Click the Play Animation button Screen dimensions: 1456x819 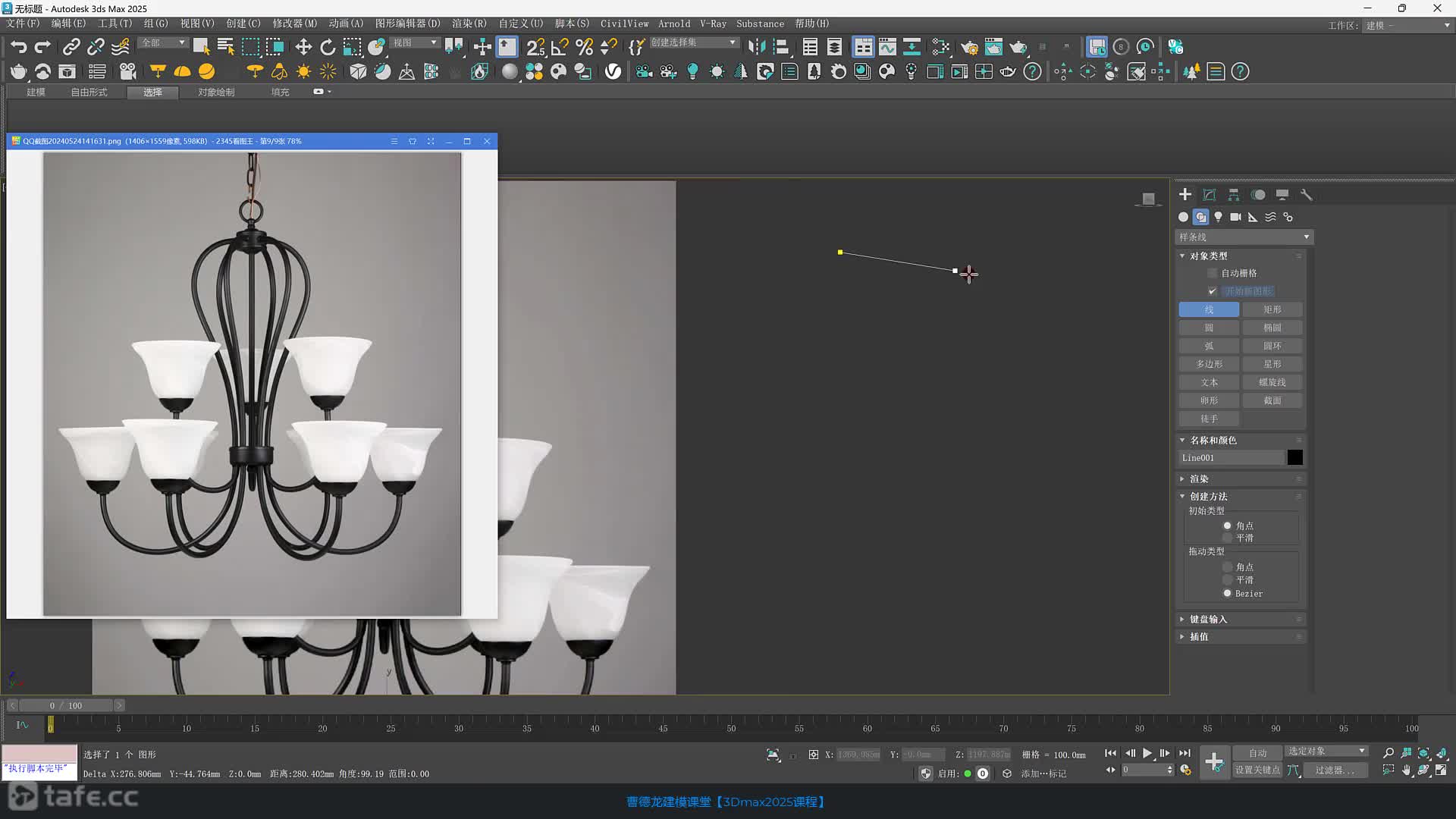point(1147,753)
